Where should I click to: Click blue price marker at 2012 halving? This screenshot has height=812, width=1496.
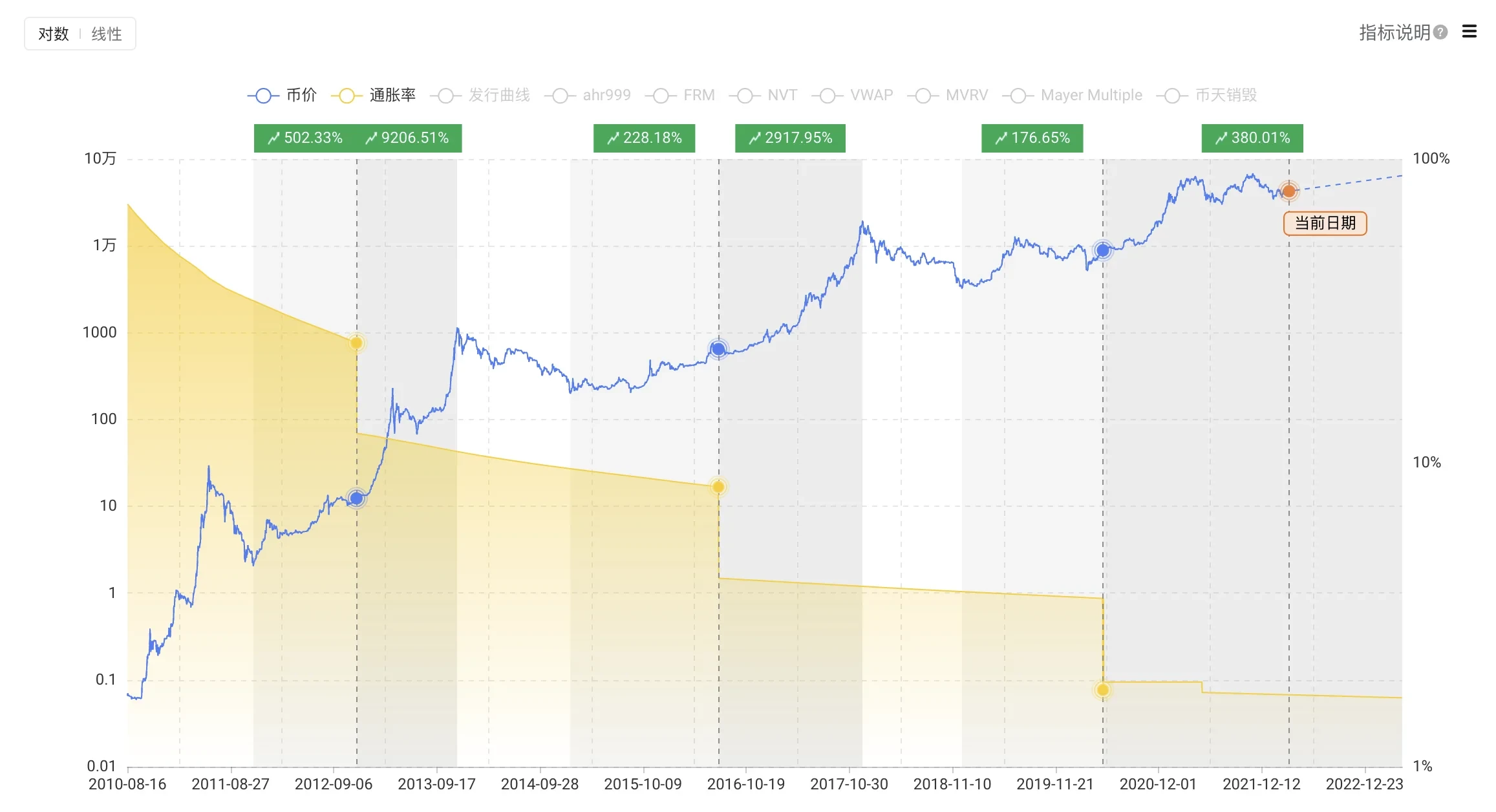[x=356, y=498]
